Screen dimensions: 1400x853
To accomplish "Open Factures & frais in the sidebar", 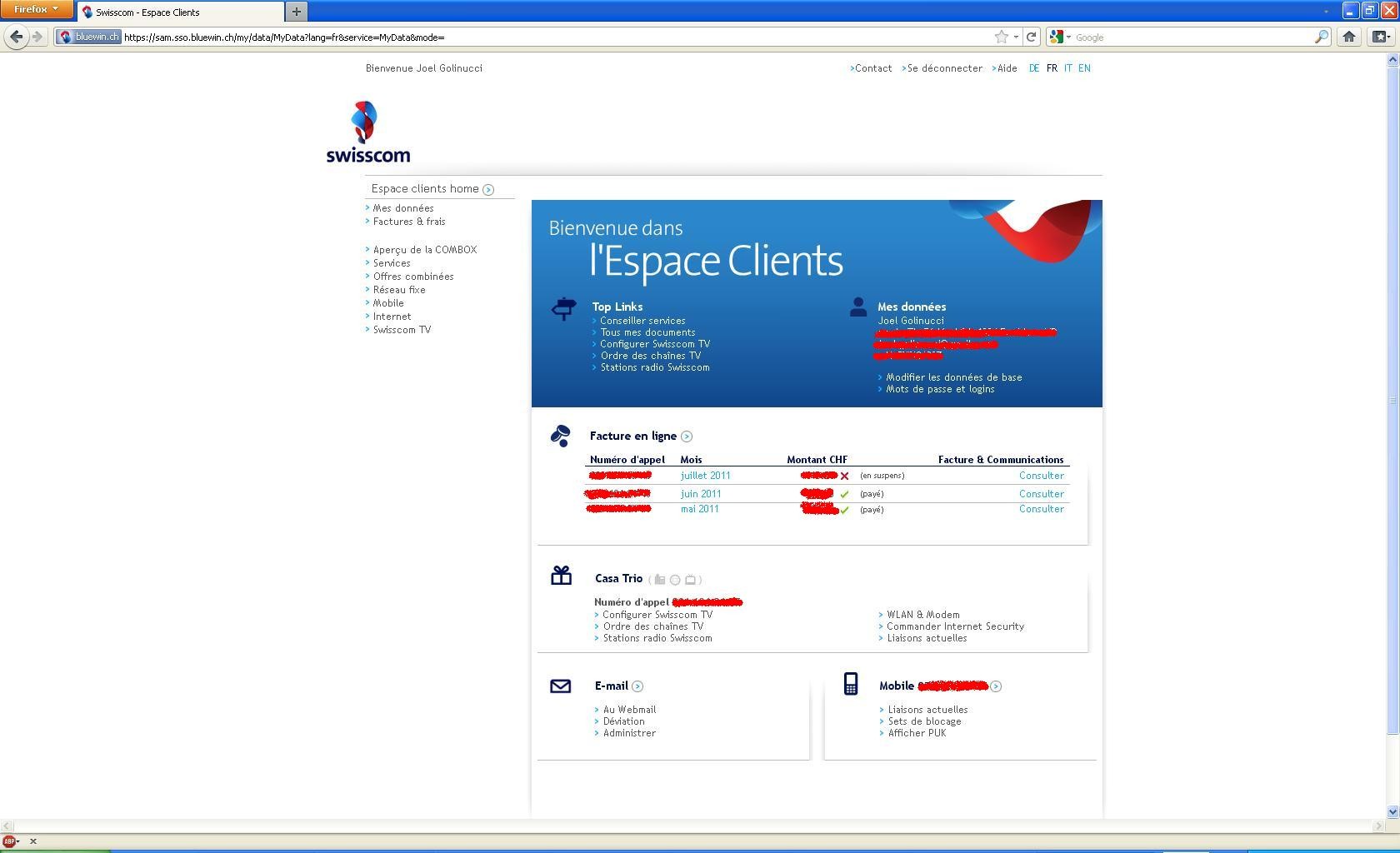I will (408, 222).
